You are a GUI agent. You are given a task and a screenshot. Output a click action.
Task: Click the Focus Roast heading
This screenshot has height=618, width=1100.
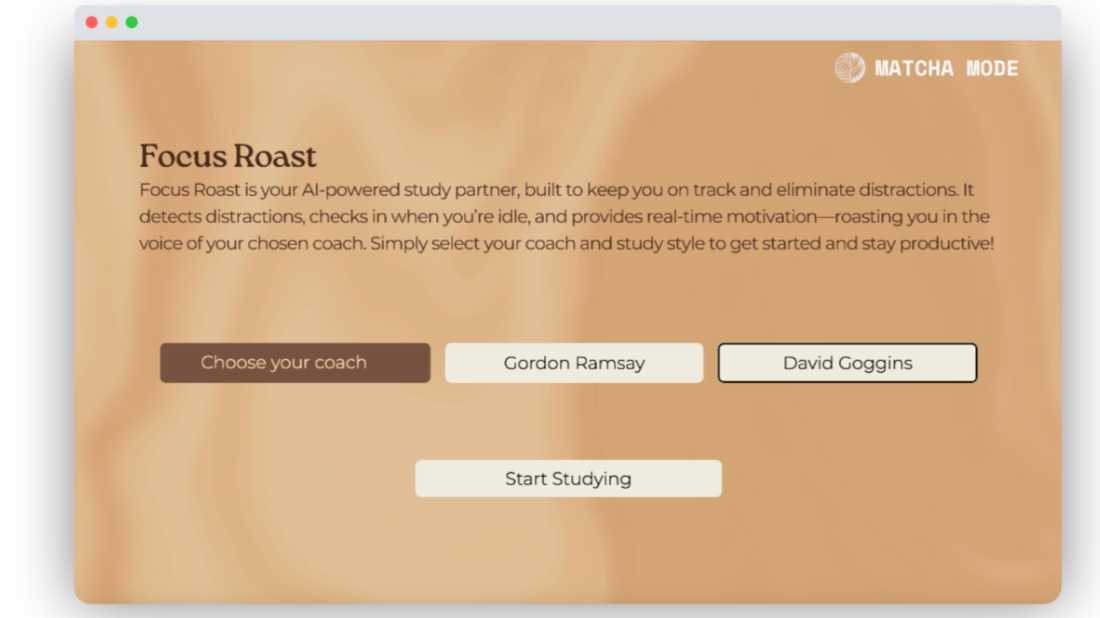(227, 156)
